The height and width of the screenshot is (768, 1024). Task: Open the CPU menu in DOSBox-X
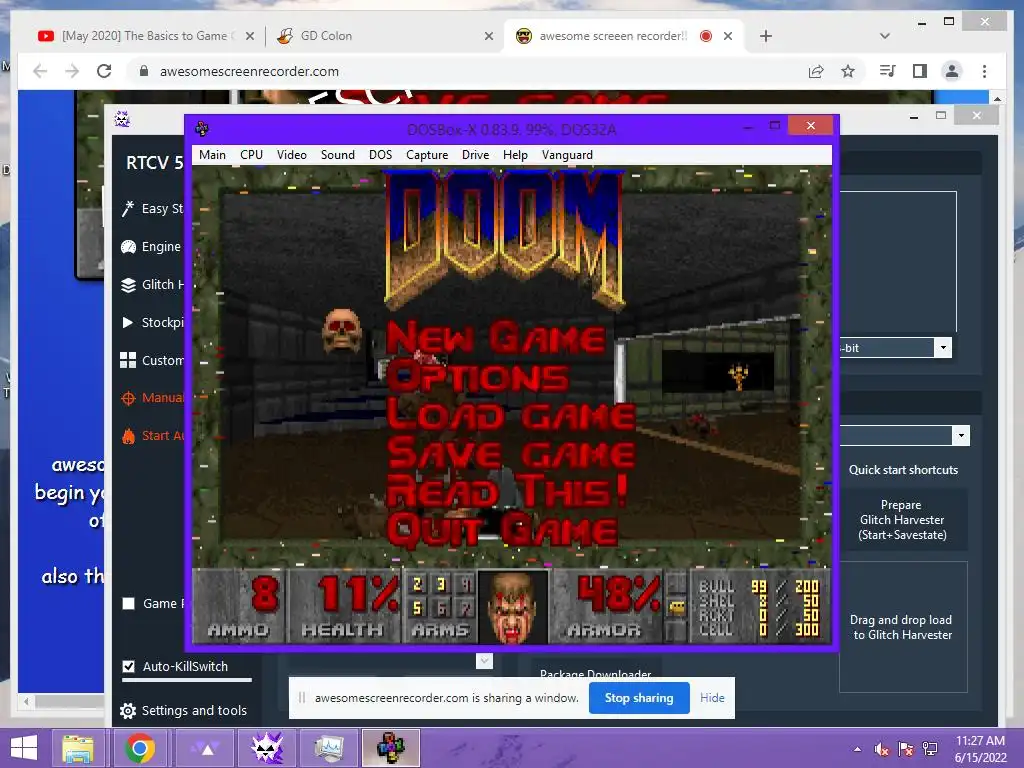[251, 155]
